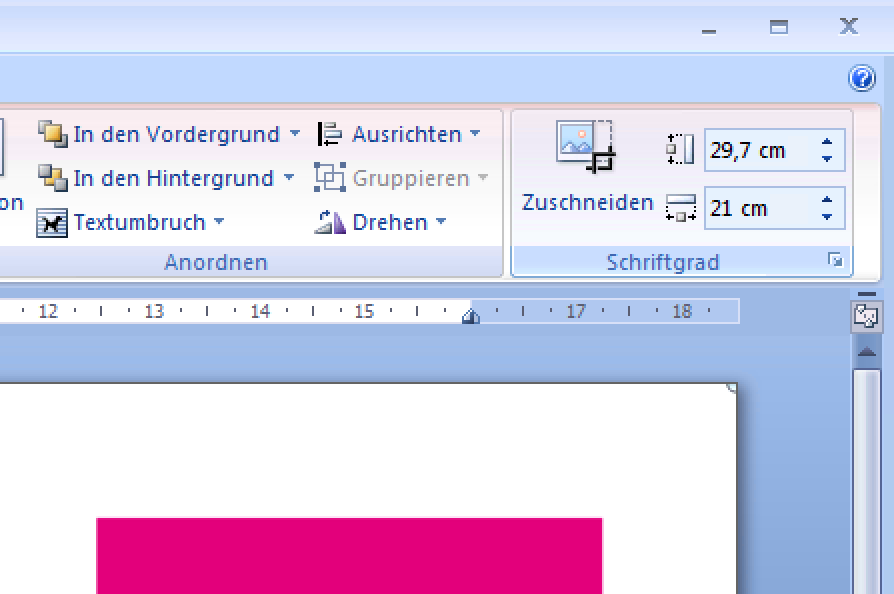Screen dimensions: 894x594
Task: Increase the height value of 29,7 cm
Action: click(827, 143)
